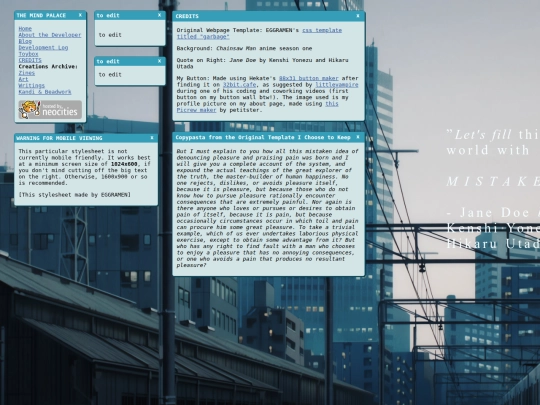Visit the Toybox link
The height and width of the screenshot is (405, 540).
pyautogui.click(x=29, y=54)
